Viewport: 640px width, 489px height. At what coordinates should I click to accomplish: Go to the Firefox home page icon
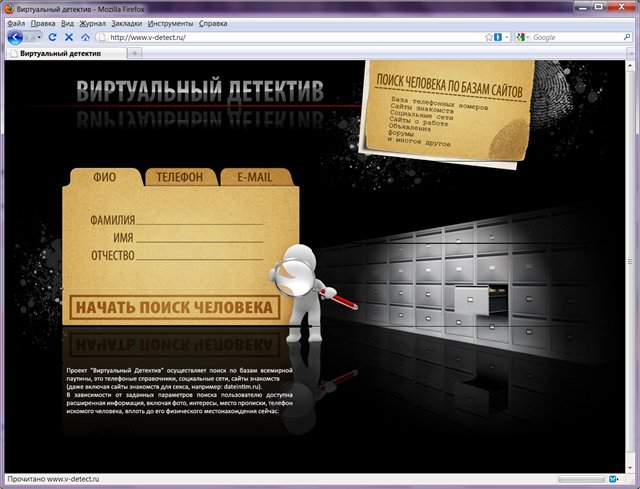click(x=86, y=37)
